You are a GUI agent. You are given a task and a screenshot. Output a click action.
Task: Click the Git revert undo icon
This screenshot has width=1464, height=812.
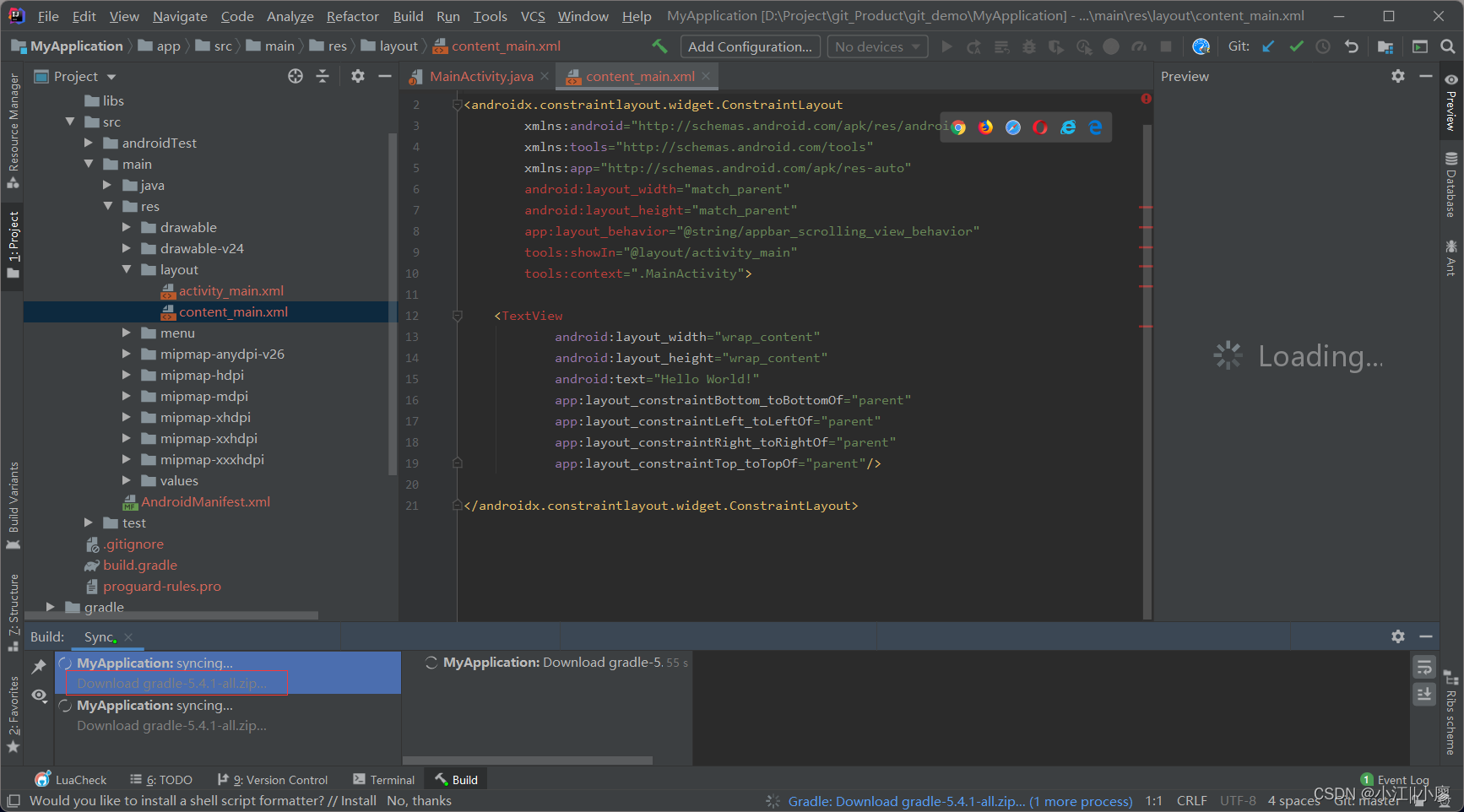click(1351, 46)
